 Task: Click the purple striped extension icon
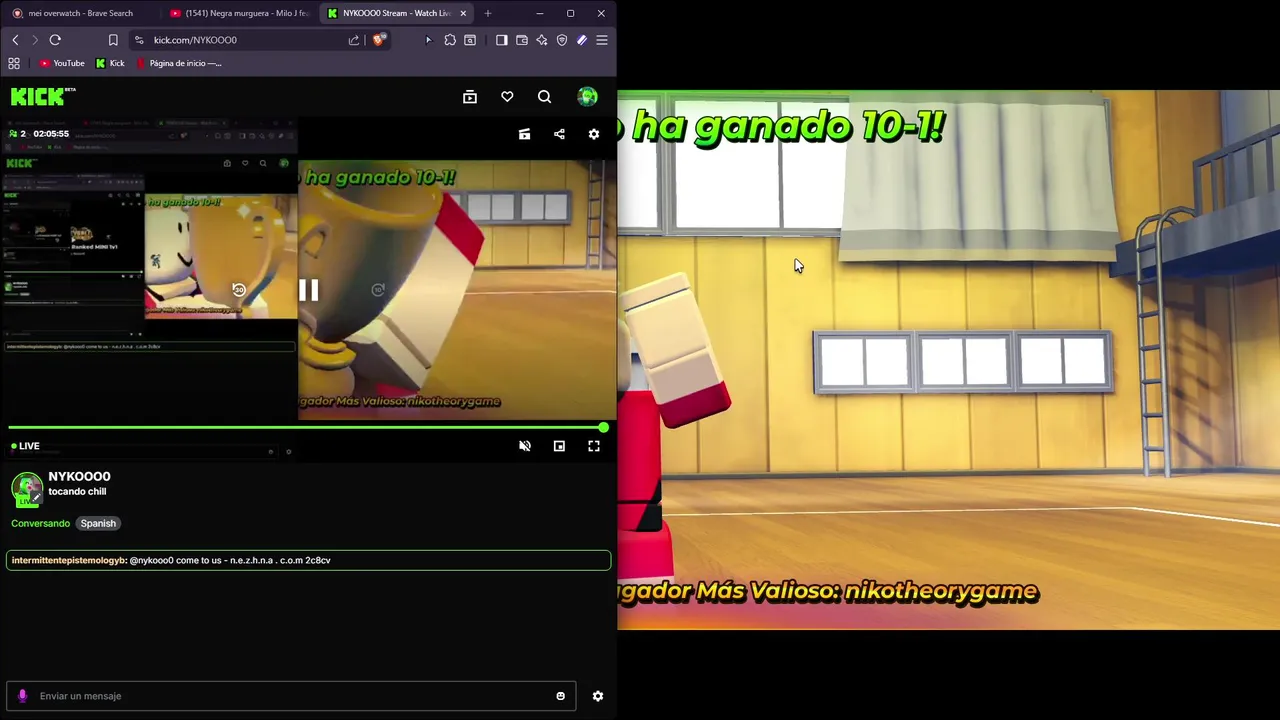tap(582, 40)
